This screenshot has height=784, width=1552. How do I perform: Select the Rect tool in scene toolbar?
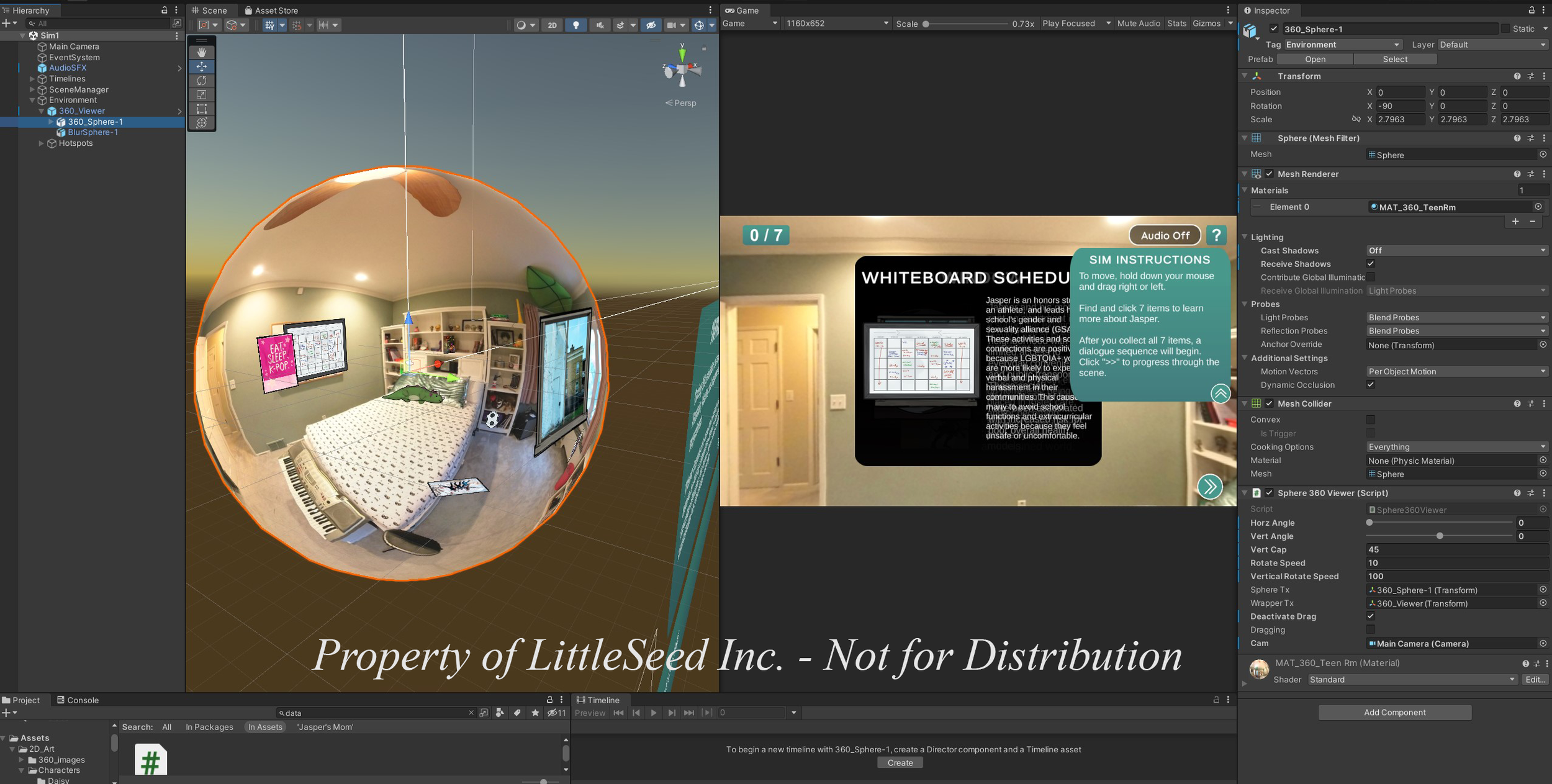[202, 109]
